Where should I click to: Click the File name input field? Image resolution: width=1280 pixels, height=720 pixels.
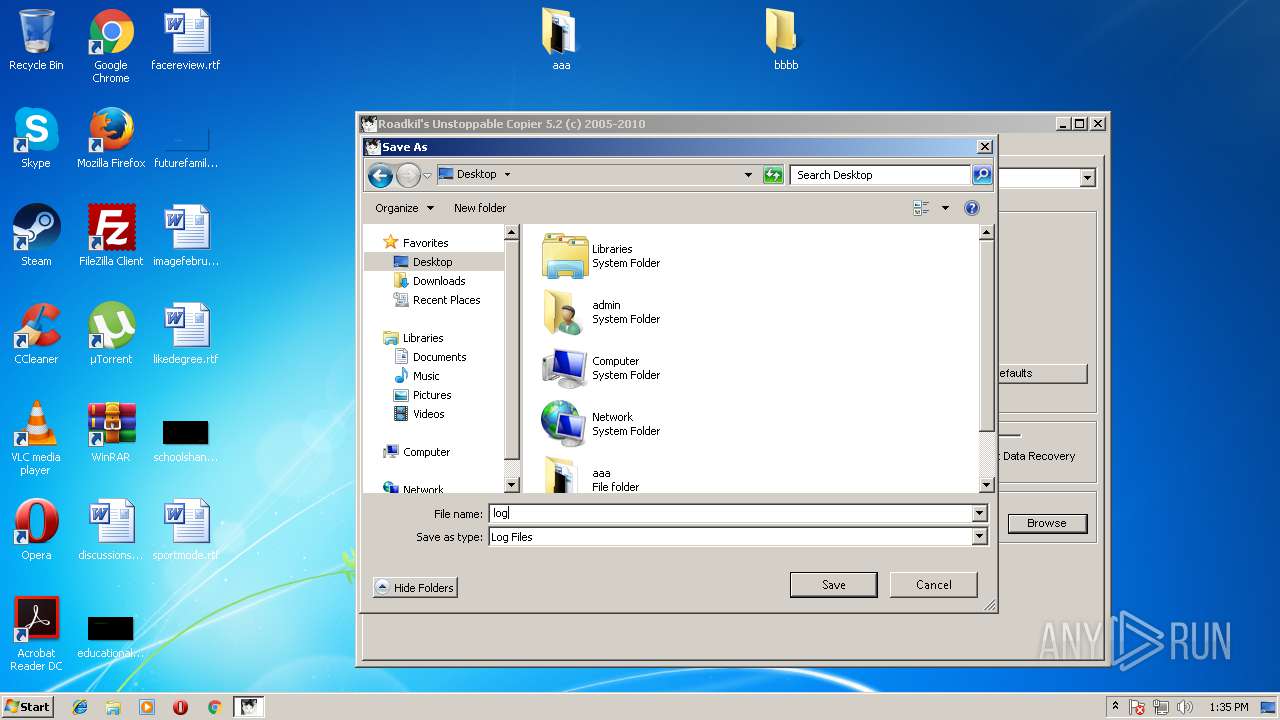coord(730,513)
